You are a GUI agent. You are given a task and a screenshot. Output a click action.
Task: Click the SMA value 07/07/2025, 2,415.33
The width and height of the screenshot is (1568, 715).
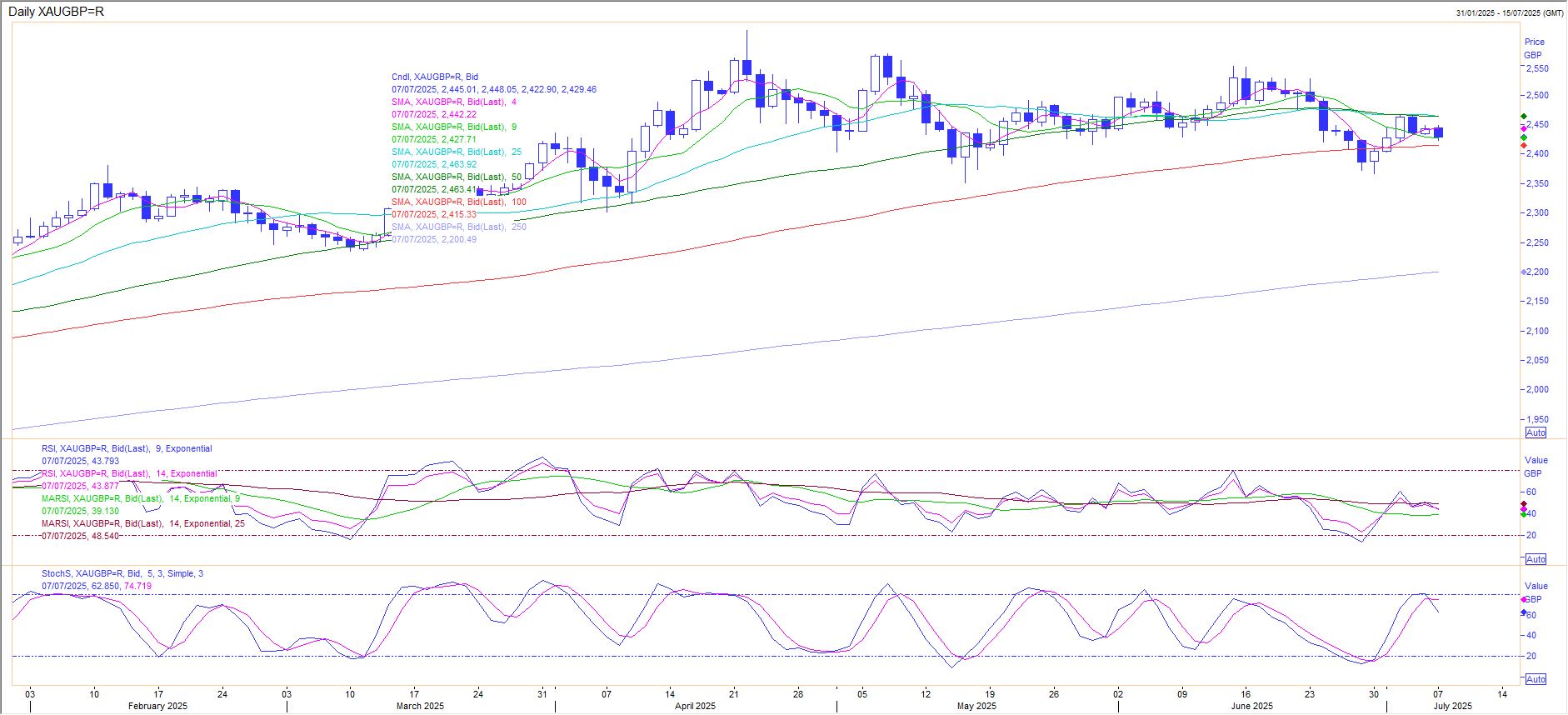coord(434,214)
